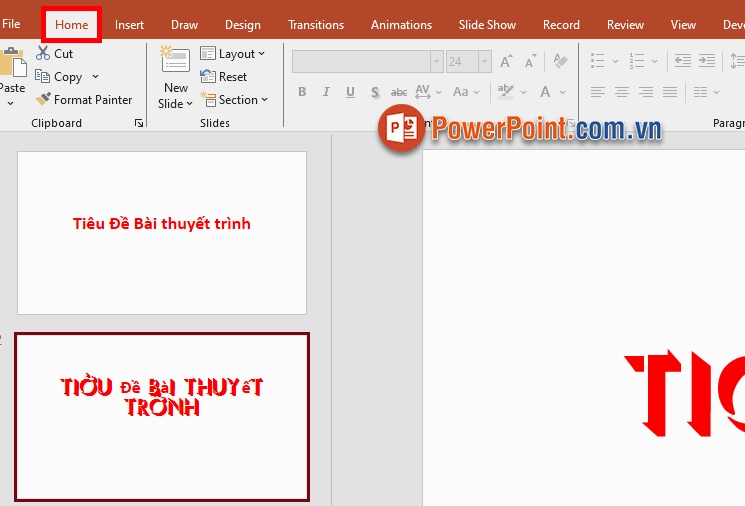Activate the Format Painter brush
The width and height of the screenshot is (745, 506).
coord(43,99)
